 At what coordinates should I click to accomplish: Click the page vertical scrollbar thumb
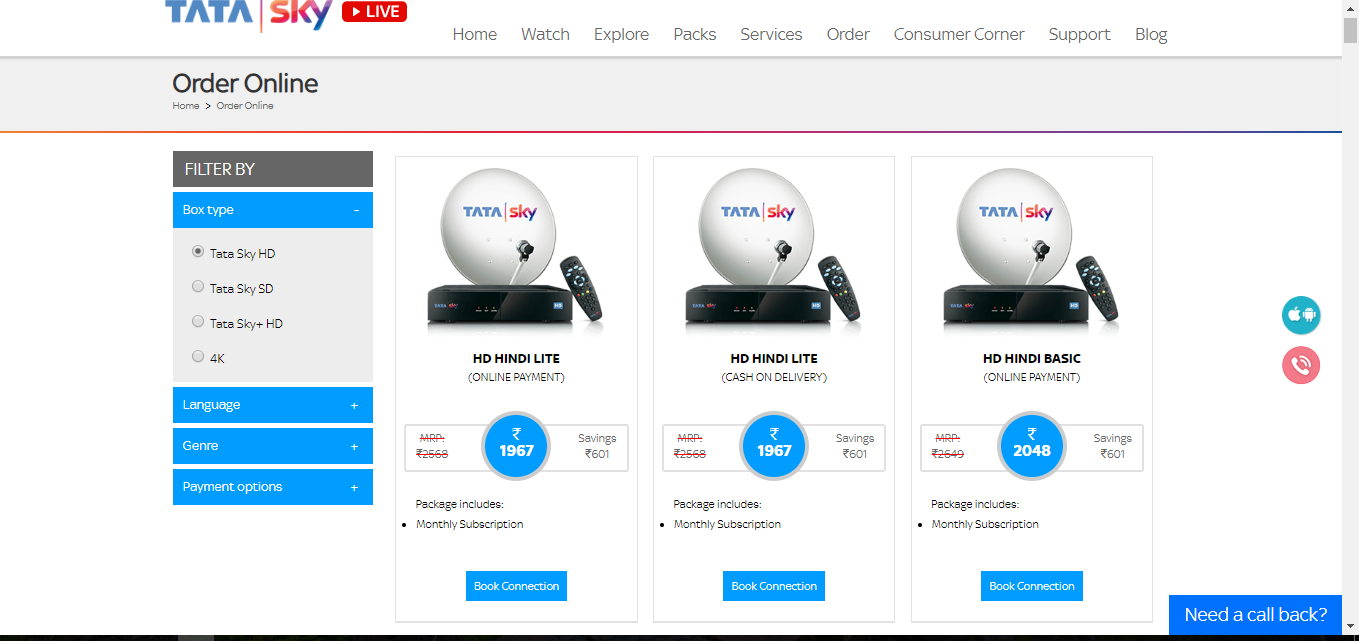(x=1350, y=30)
